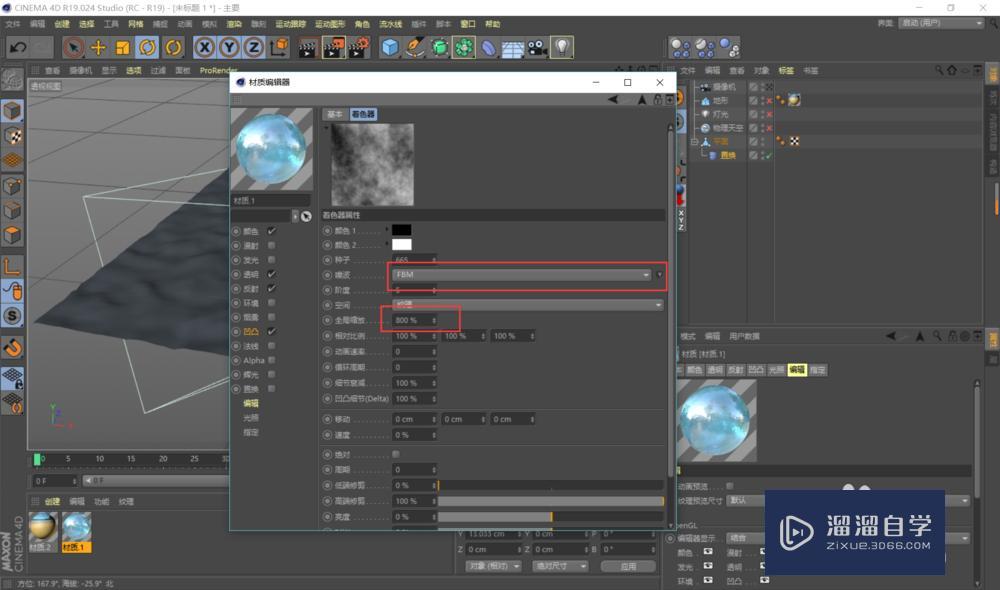Select 材质 2 thumbnail in material manager

click(43, 531)
